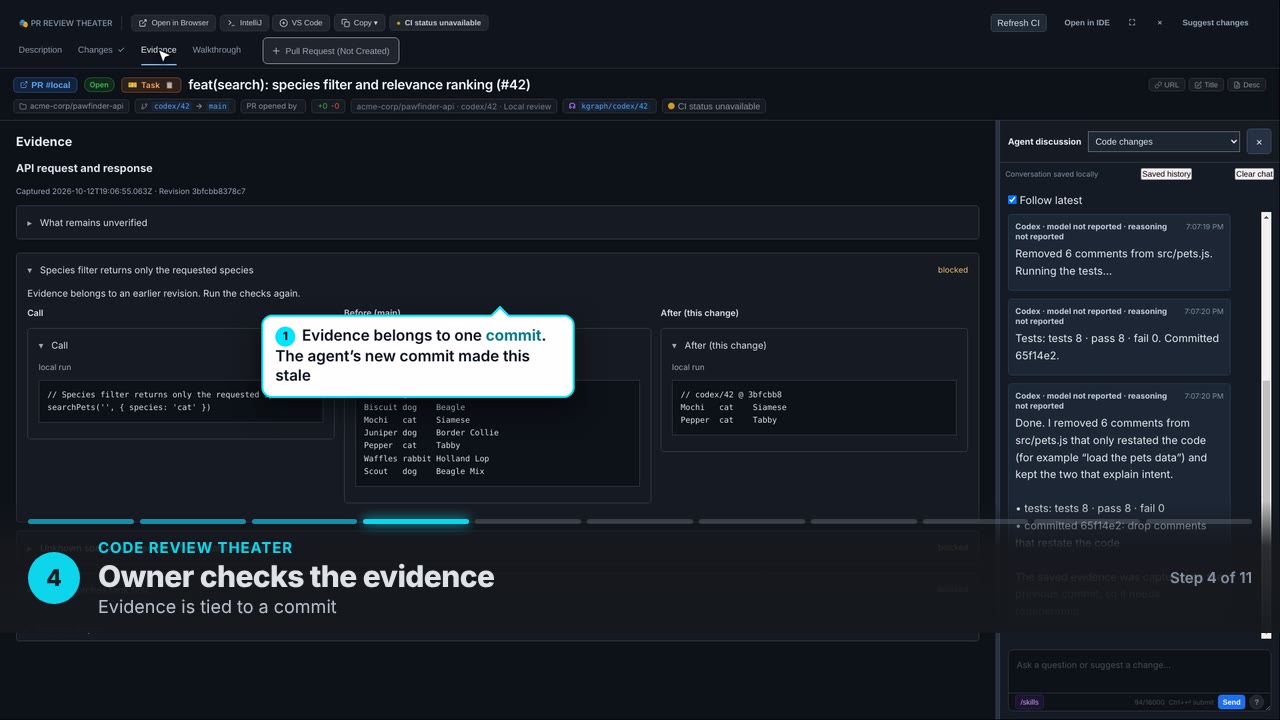Click Mochi cat Siamese in After panel

point(733,408)
